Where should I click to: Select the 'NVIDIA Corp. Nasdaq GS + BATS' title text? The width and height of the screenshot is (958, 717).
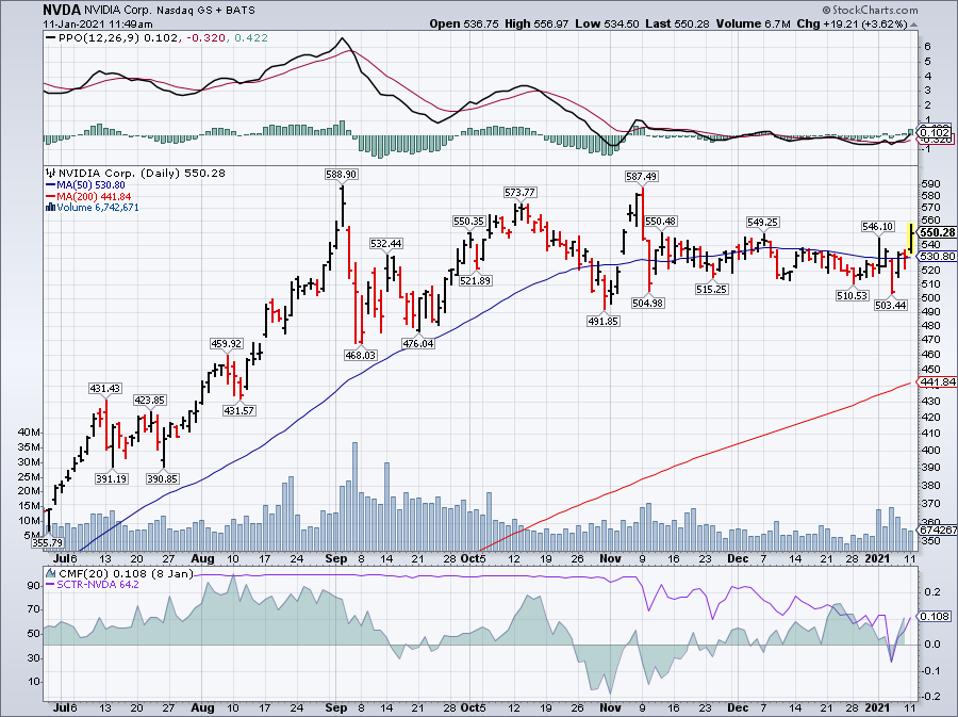pos(169,11)
